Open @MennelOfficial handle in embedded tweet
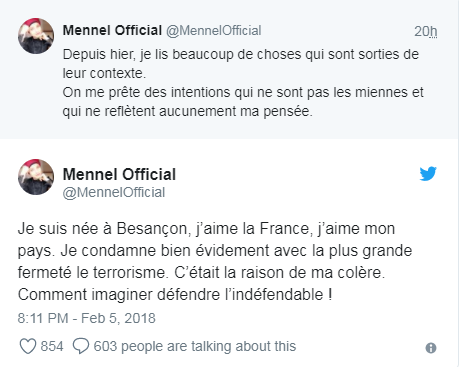The image size is (459, 367). (x=114, y=192)
